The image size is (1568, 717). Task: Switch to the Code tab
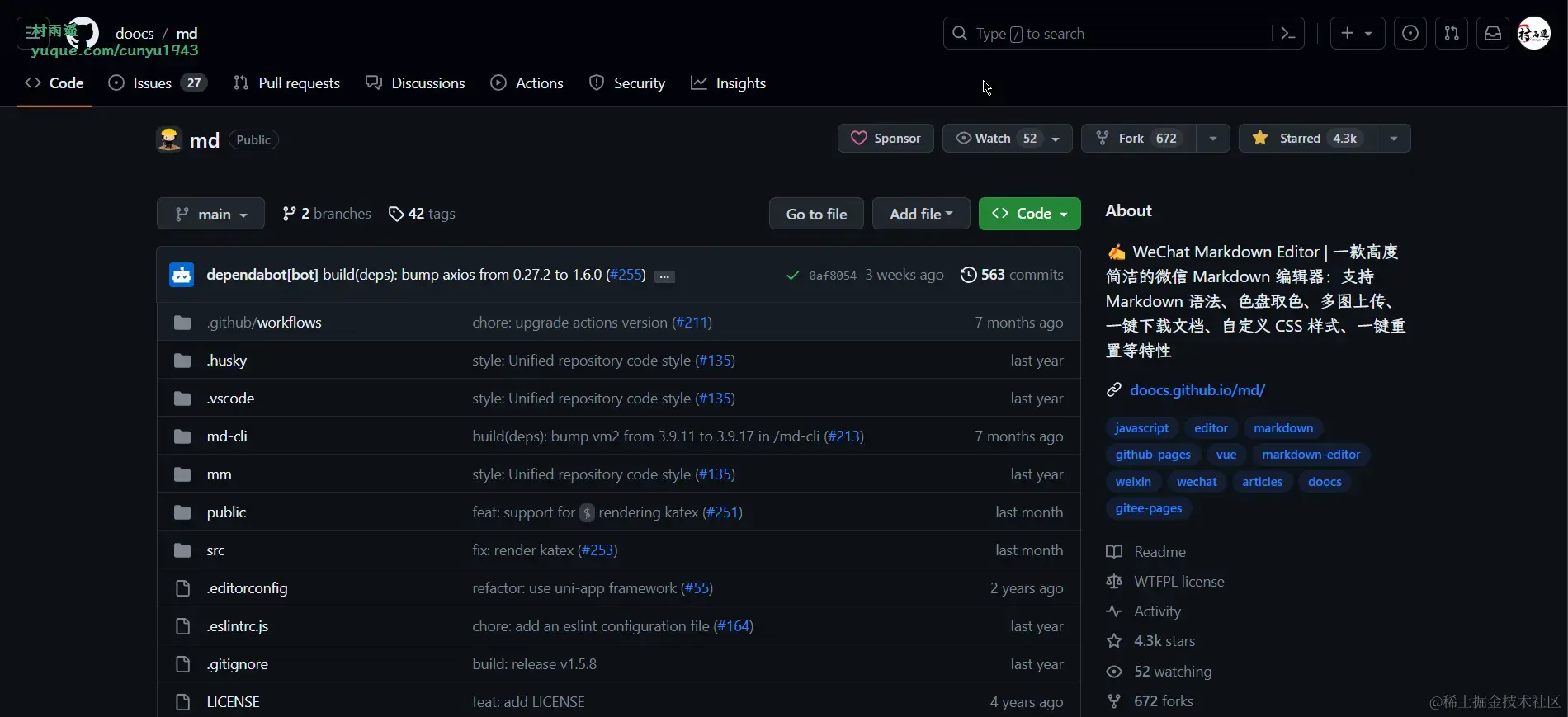54,83
